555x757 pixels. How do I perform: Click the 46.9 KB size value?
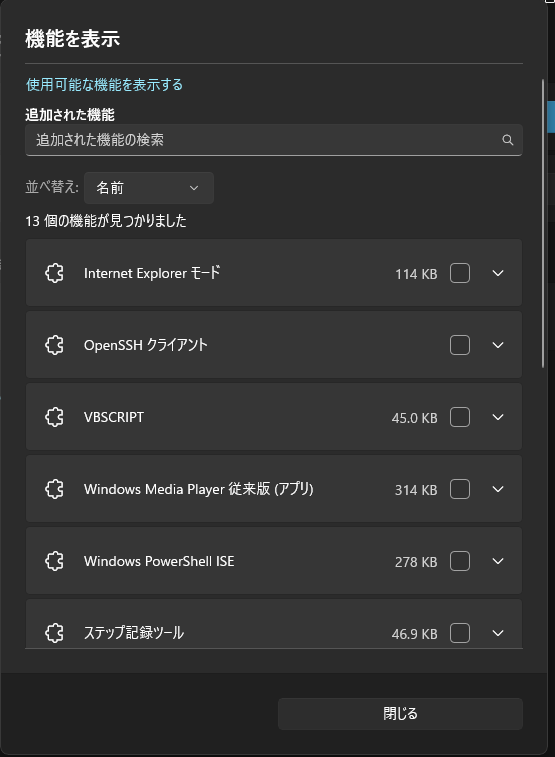click(415, 634)
